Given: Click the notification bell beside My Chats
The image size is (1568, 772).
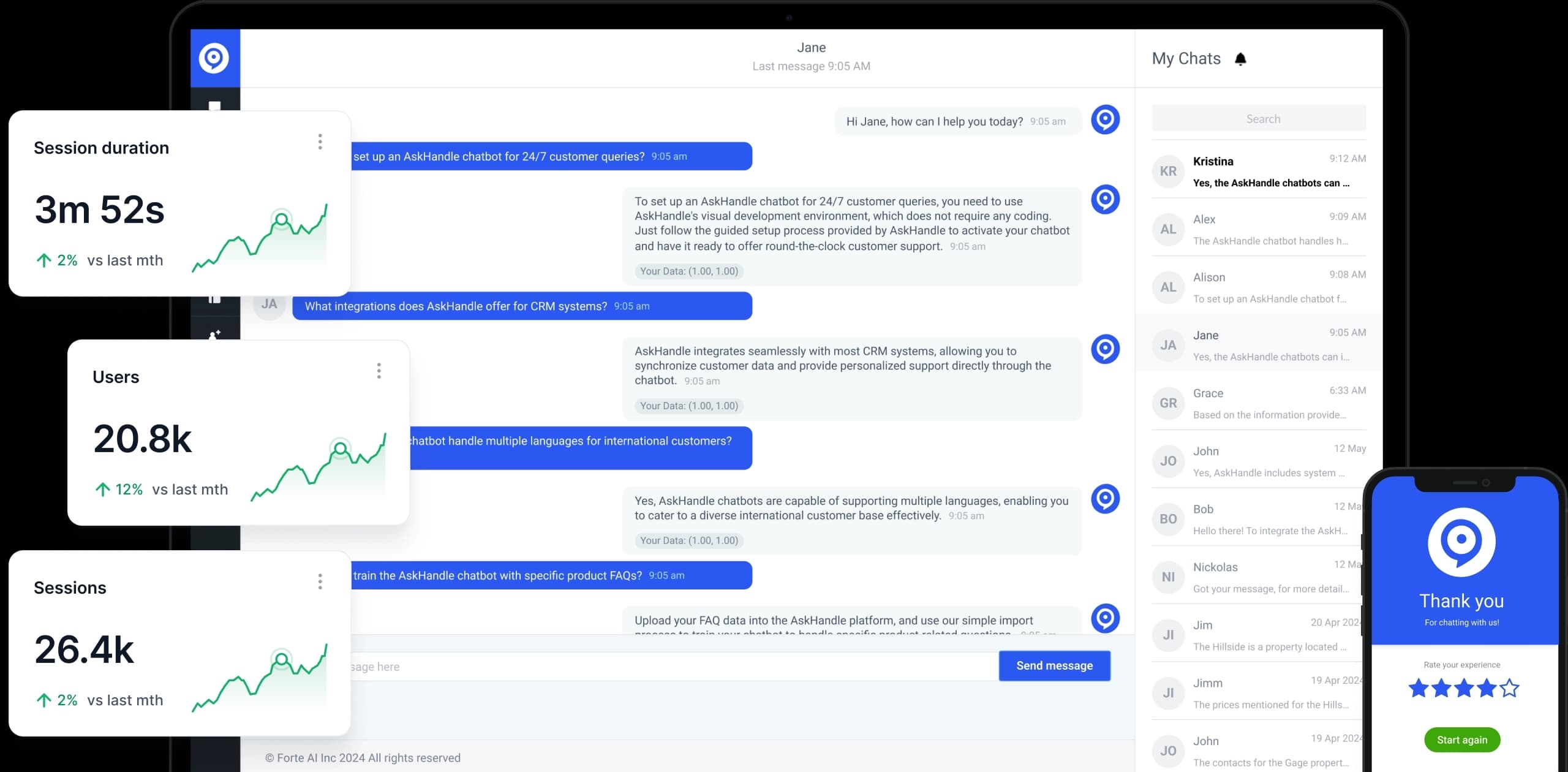Looking at the screenshot, I should point(1241,58).
